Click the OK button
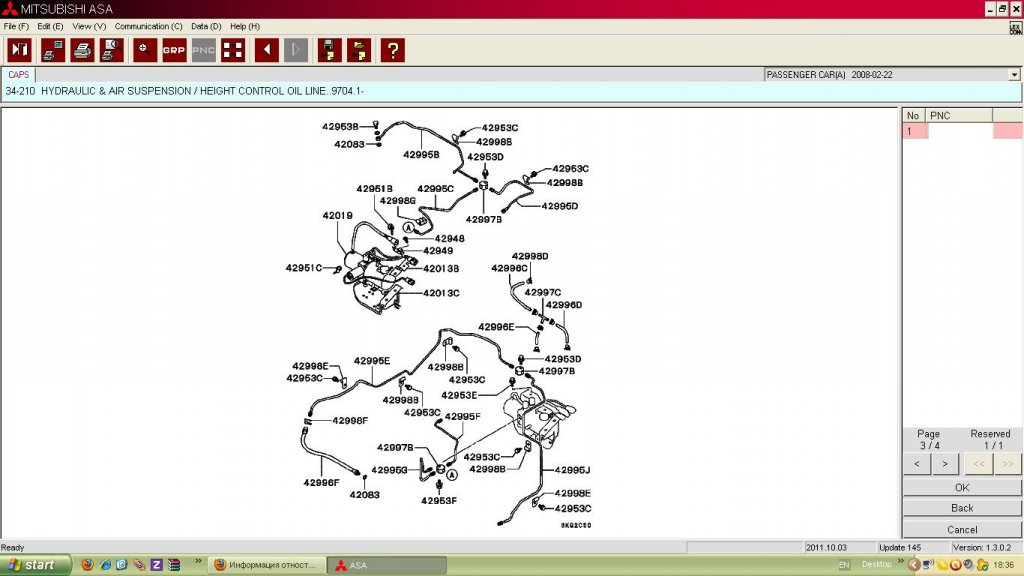This screenshot has height=576, width=1024. pyautogui.click(x=962, y=487)
